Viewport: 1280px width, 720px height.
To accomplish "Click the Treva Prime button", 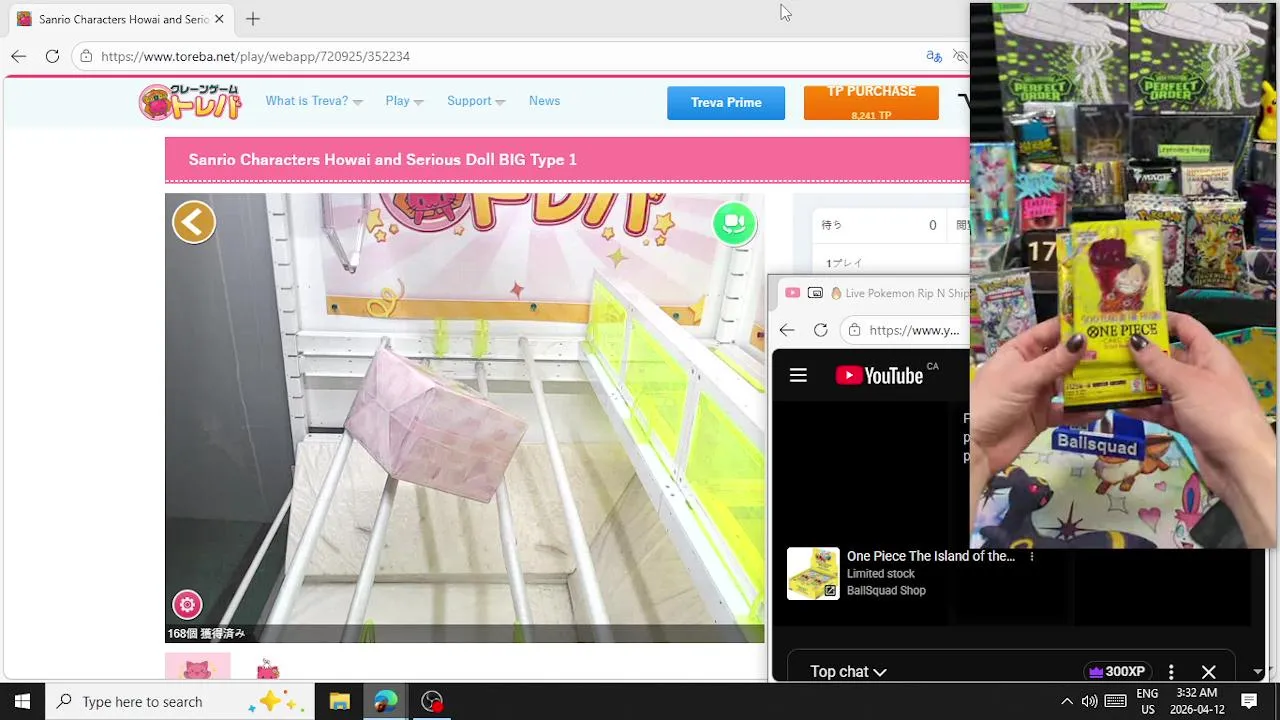I will tap(726, 103).
